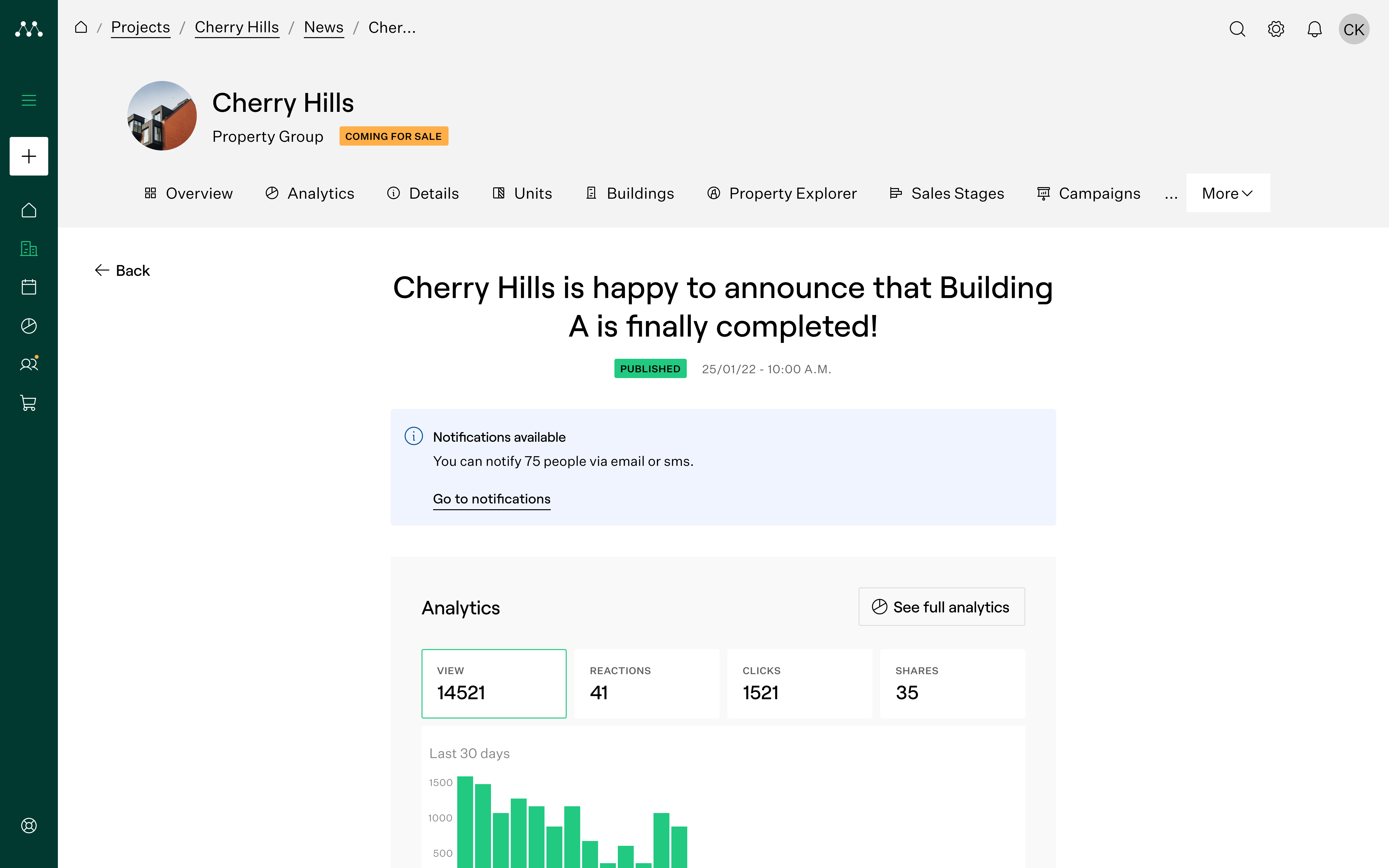Open notifications bell icon
This screenshot has width=1389, height=868.
1314,29
